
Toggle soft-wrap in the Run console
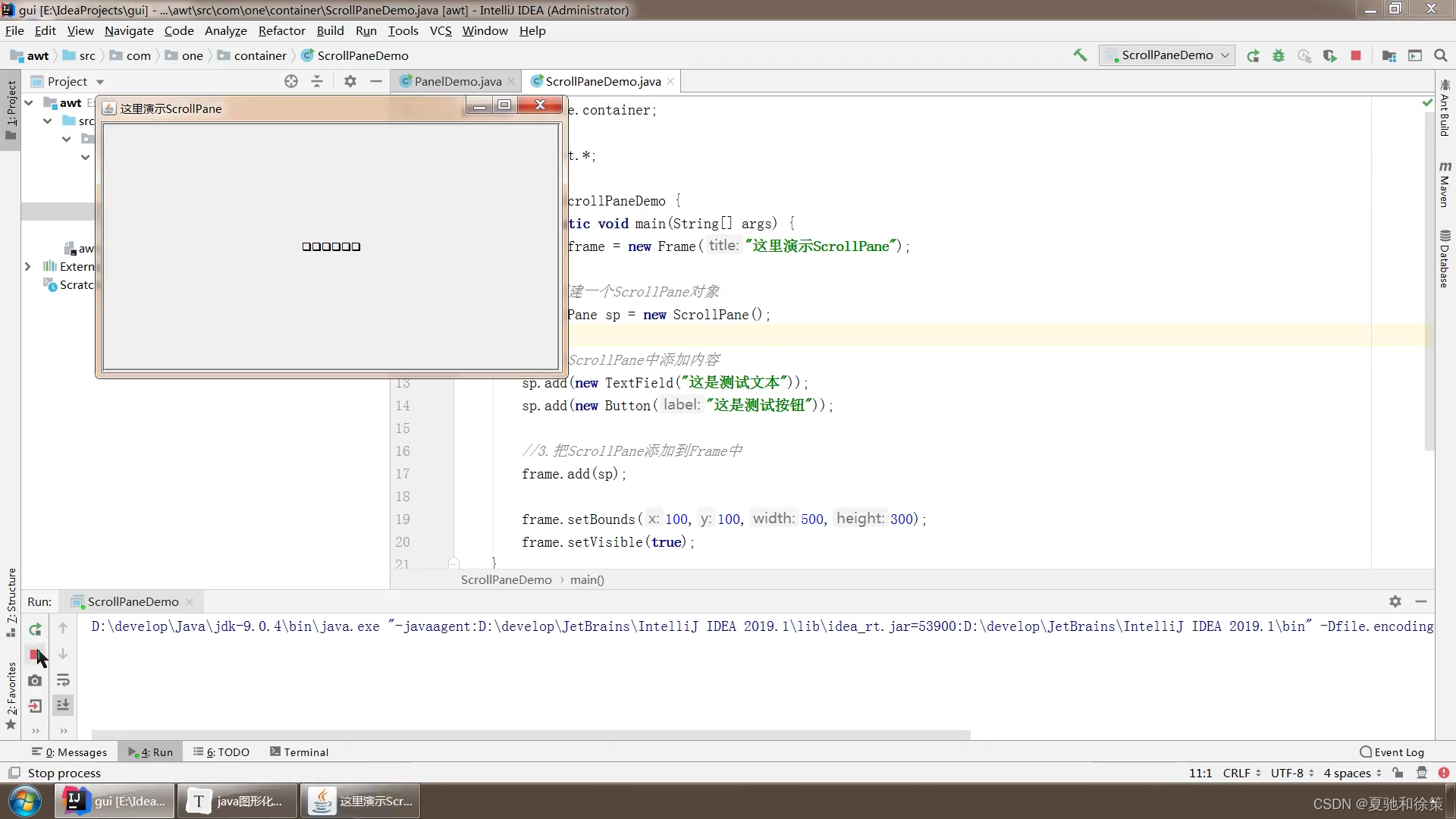(63, 680)
